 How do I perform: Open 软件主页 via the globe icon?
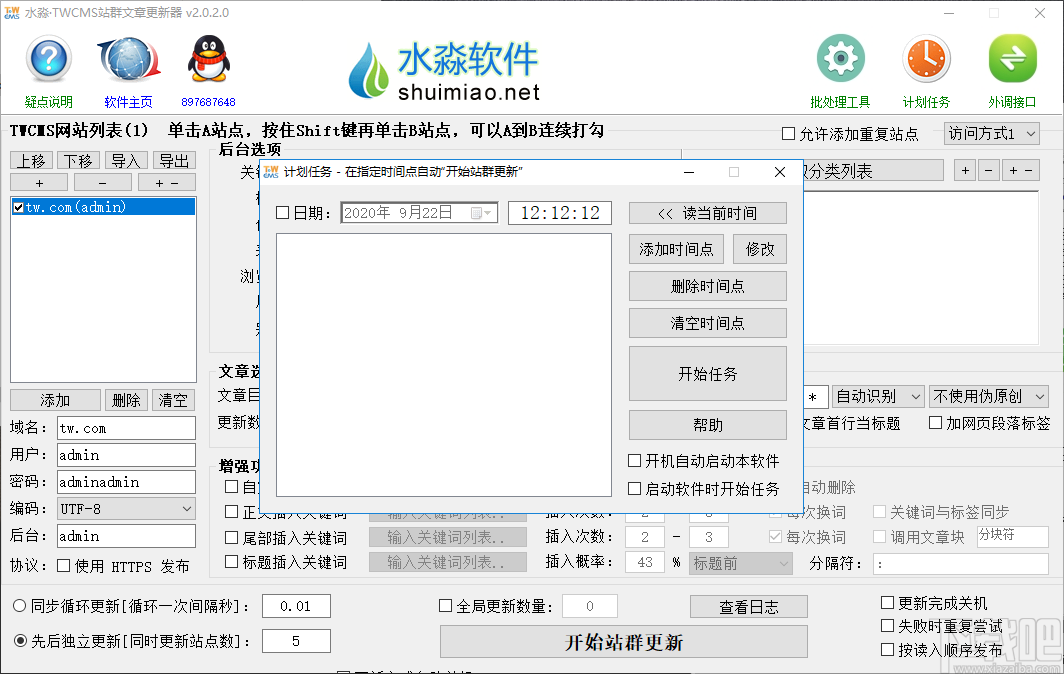pyautogui.click(x=128, y=60)
